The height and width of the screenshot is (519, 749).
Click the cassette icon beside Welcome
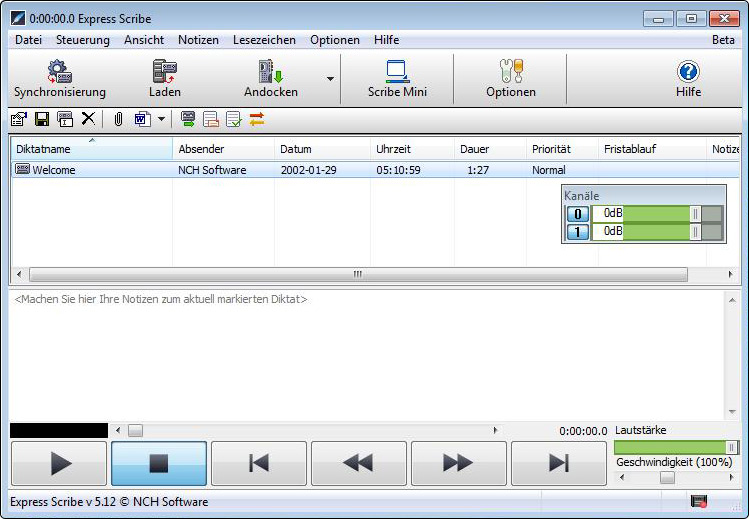[x=22, y=169]
